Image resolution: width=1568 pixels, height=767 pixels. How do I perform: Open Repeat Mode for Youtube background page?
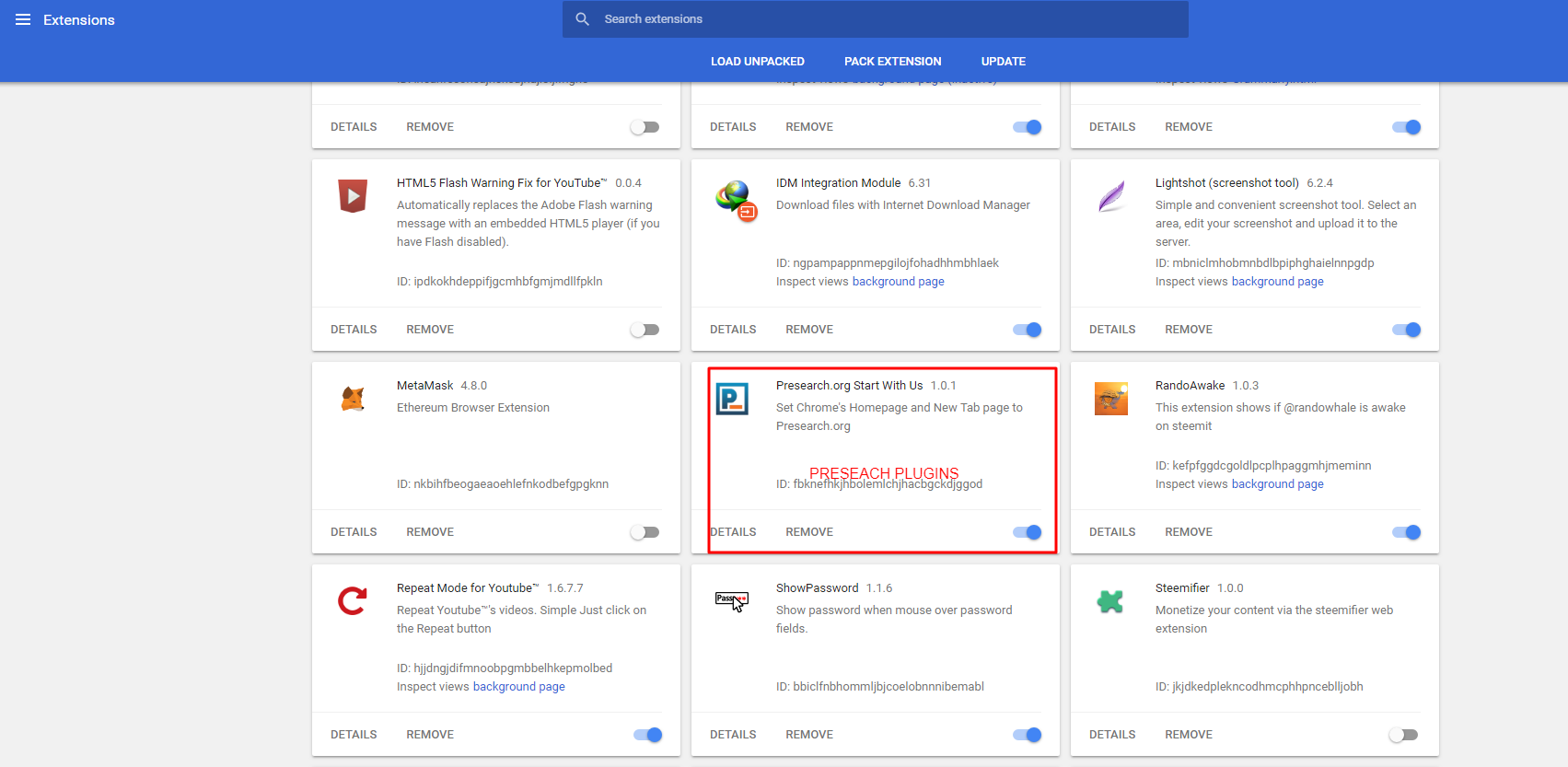(519, 687)
